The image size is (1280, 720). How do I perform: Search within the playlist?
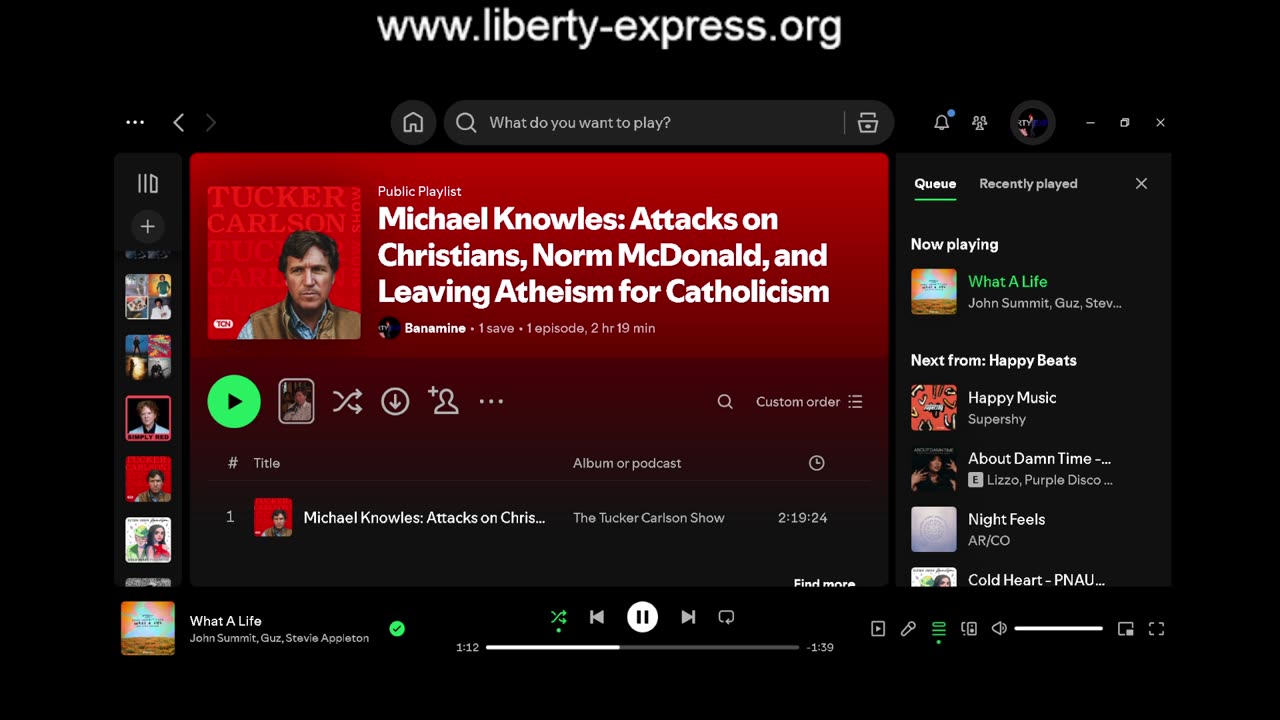click(725, 401)
